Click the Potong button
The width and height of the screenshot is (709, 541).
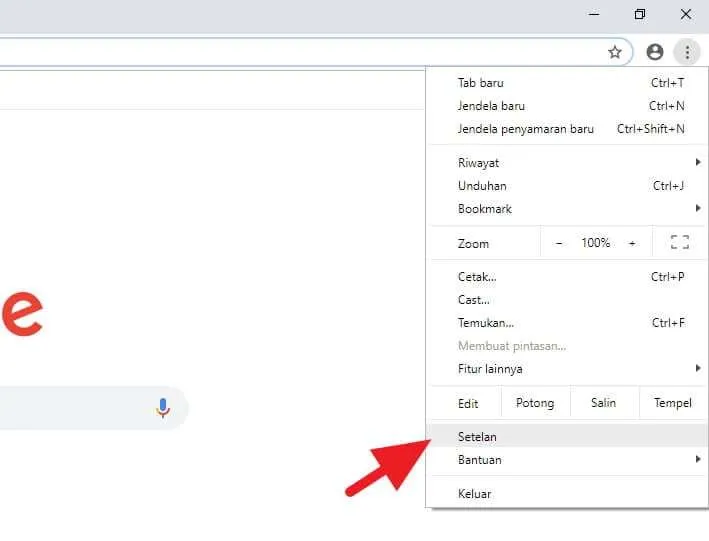[535, 403]
